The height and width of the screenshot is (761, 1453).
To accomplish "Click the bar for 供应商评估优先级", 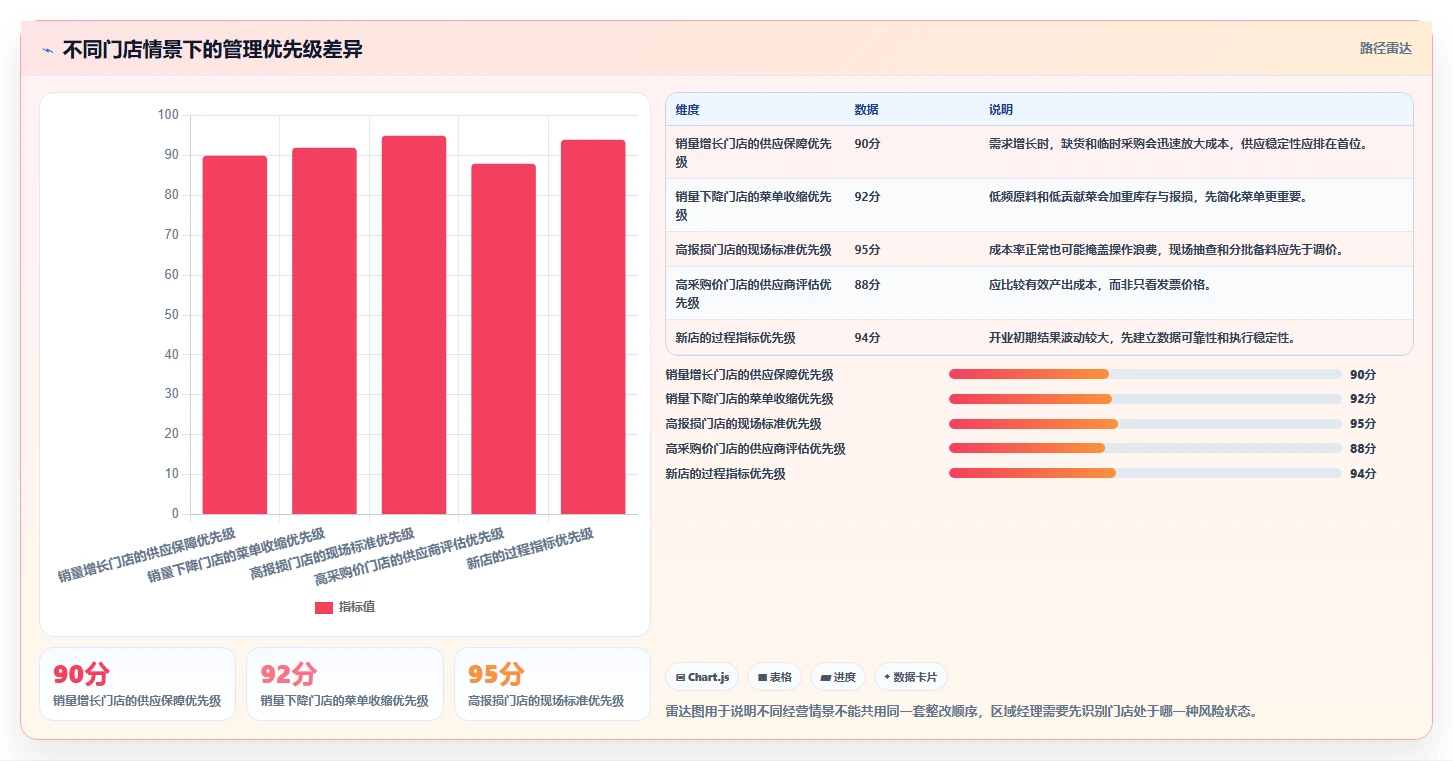I will click(x=503, y=339).
